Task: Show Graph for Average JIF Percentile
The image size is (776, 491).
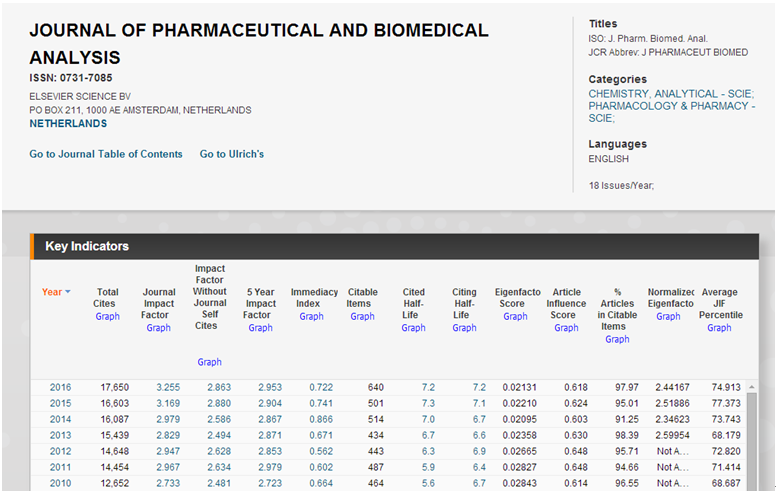Action: pyautogui.click(x=719, y=328)
